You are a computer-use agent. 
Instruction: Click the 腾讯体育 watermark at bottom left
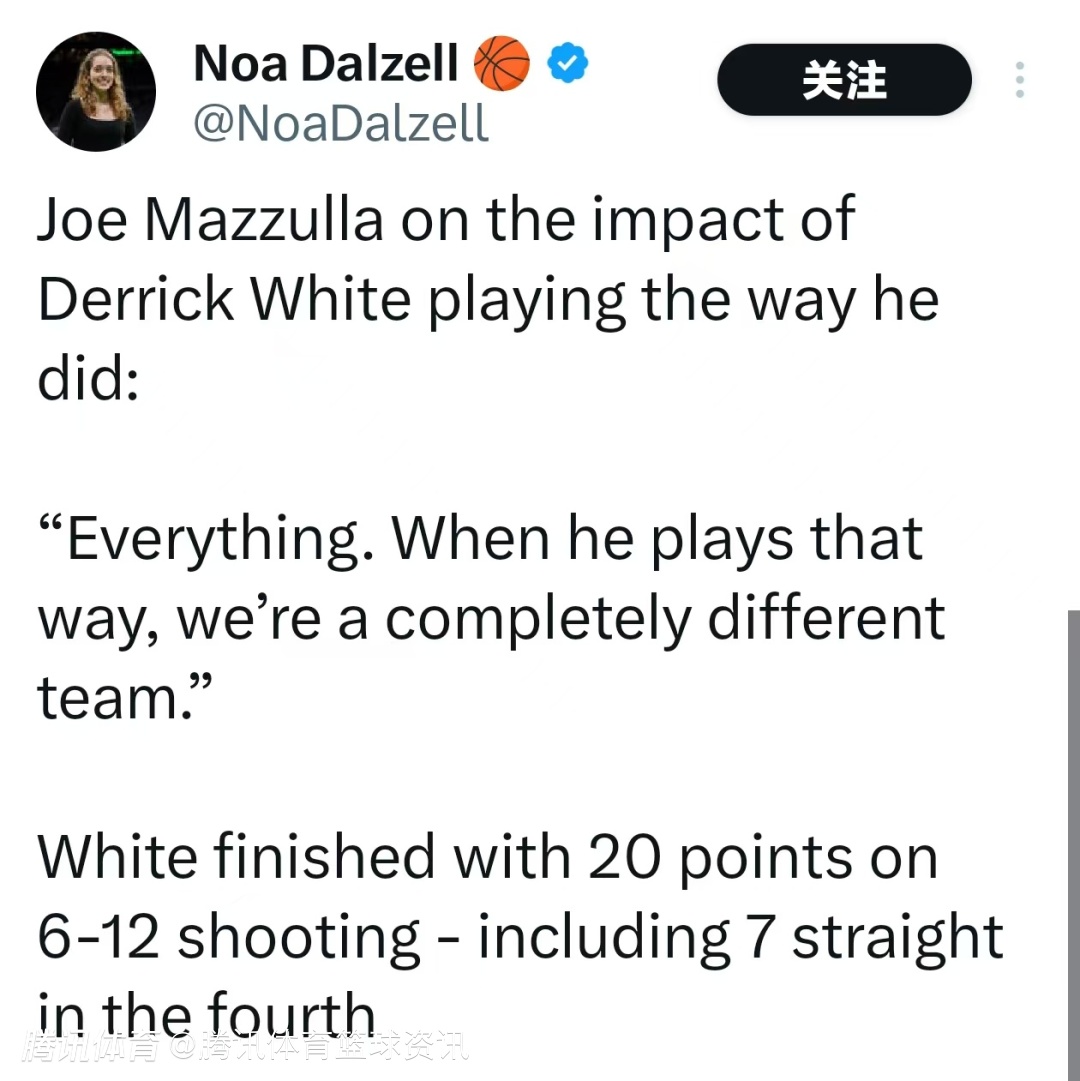(x=92, y=1047)
